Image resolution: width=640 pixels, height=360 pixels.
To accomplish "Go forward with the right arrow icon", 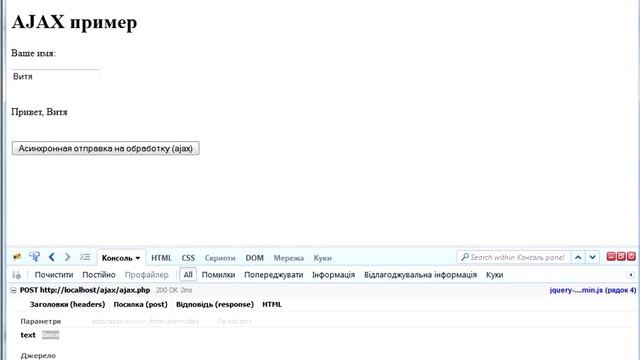I will 68,257.
